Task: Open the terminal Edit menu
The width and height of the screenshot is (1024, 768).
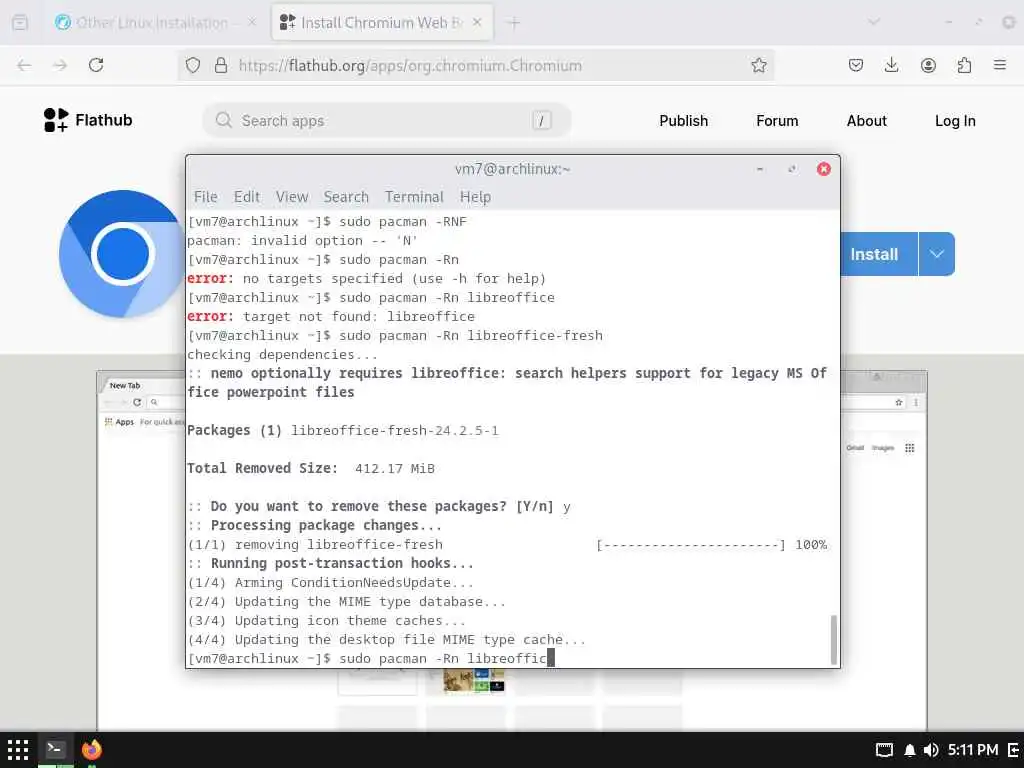Action: (x=247, y=197)
